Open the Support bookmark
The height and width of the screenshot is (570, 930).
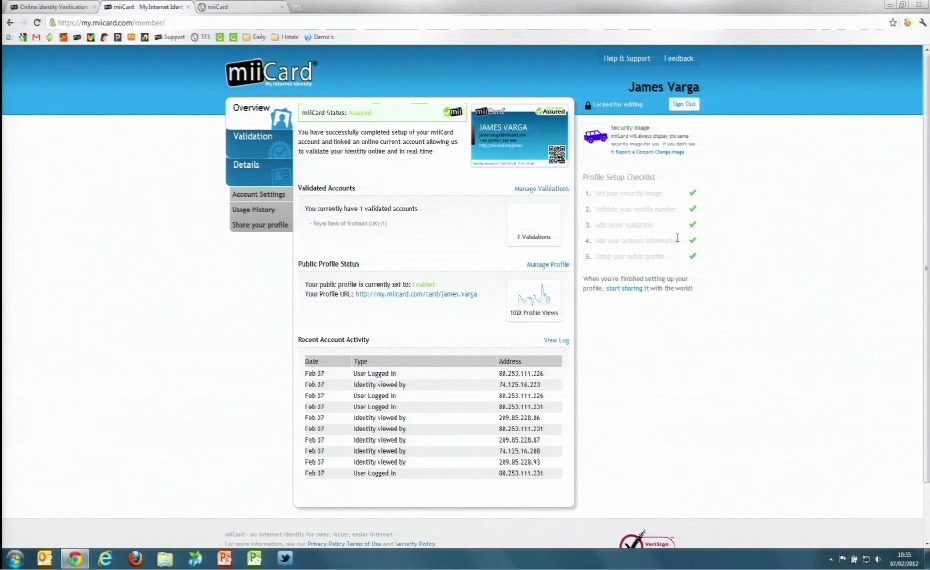coord(170,37)
